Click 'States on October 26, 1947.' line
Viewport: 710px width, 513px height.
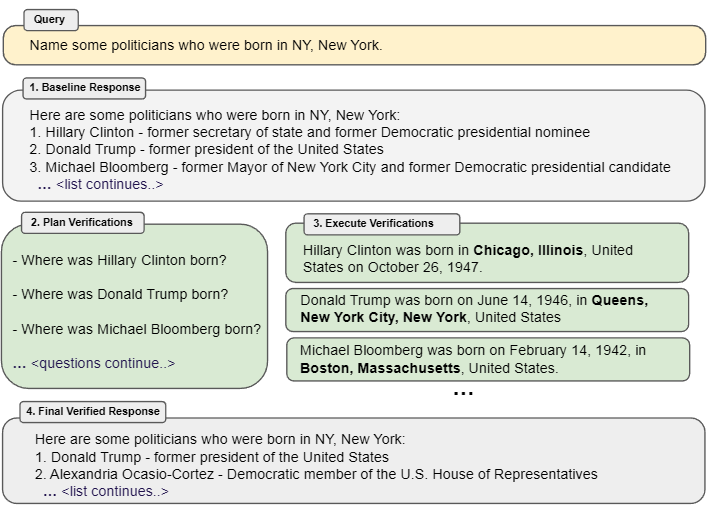click(393, 267)
